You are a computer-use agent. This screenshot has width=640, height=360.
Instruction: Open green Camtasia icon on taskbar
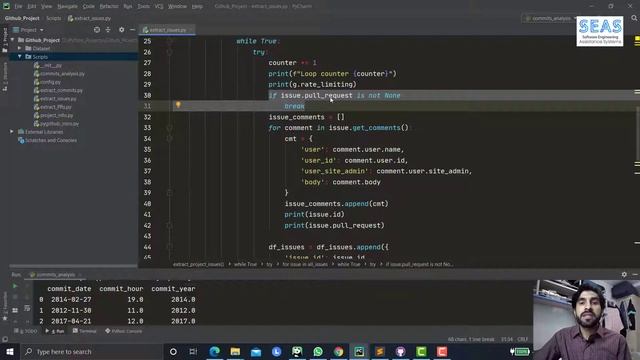pos(421,351)
